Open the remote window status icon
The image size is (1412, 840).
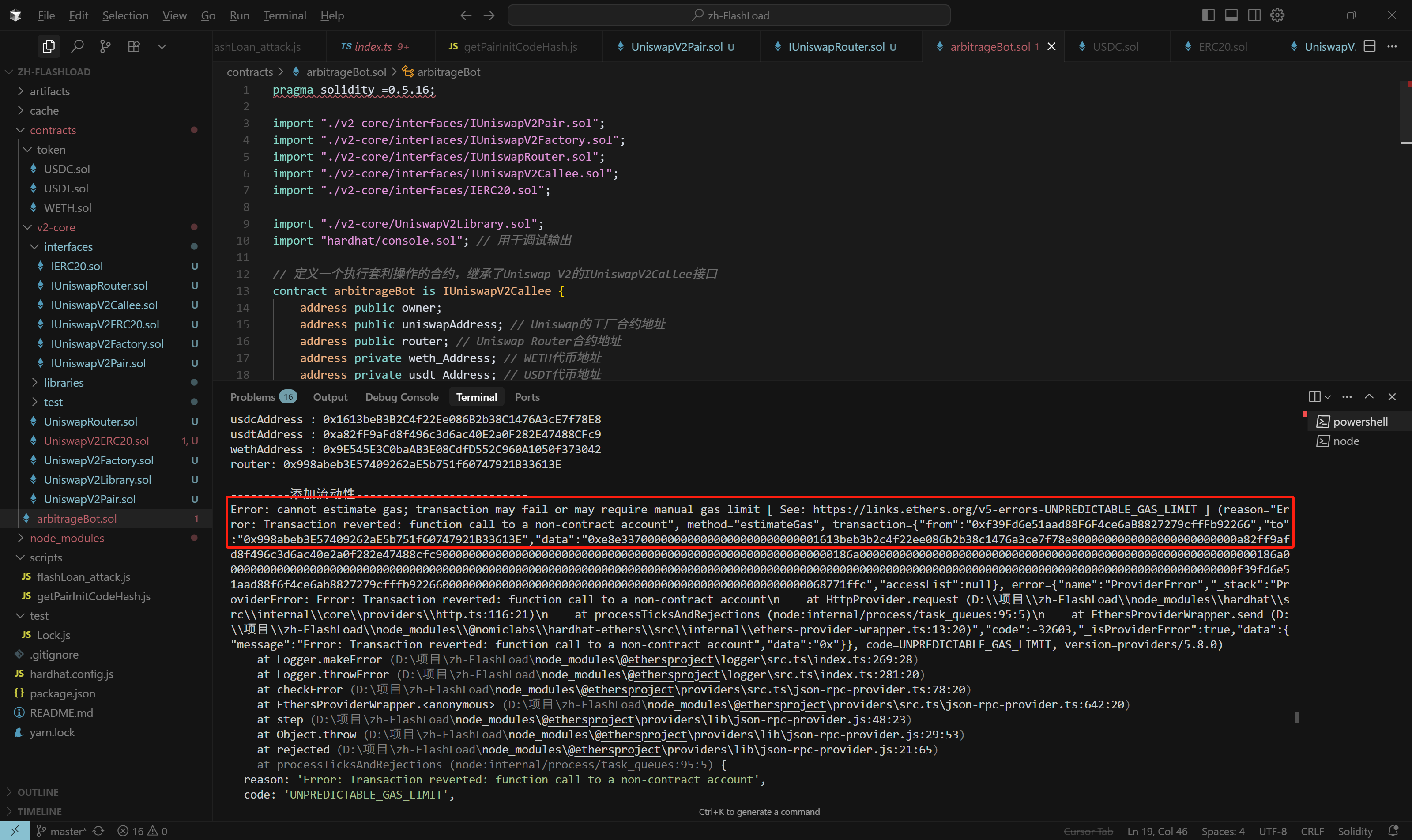click(x=15, y=830)
